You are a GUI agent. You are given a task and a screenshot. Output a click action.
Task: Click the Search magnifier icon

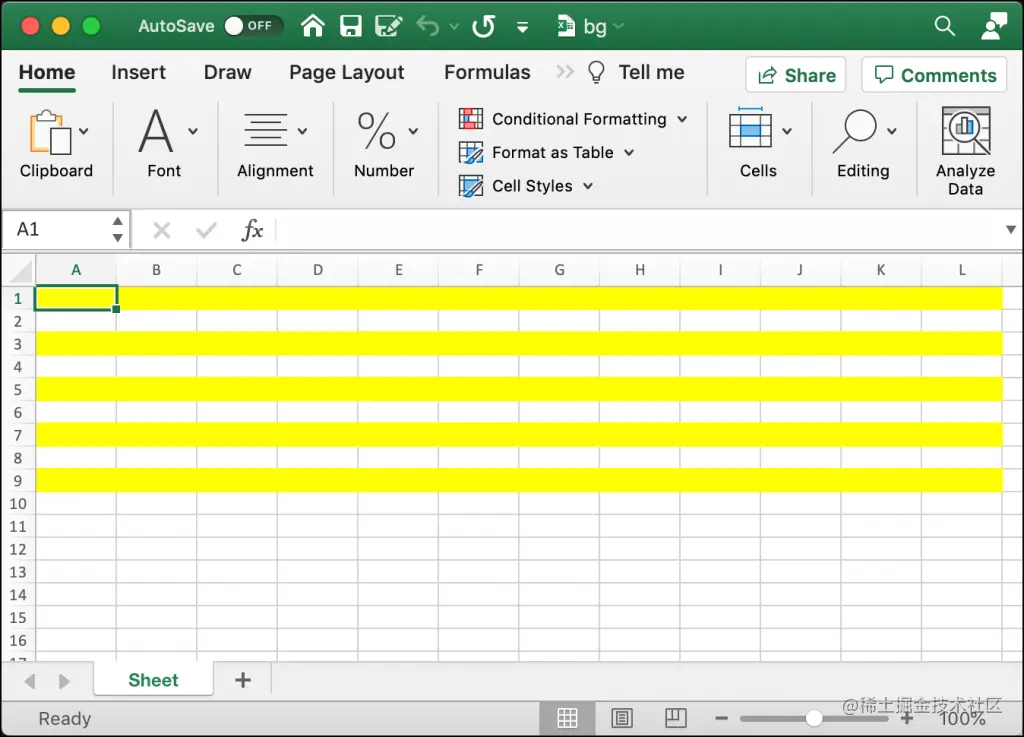tap(944, 26)
